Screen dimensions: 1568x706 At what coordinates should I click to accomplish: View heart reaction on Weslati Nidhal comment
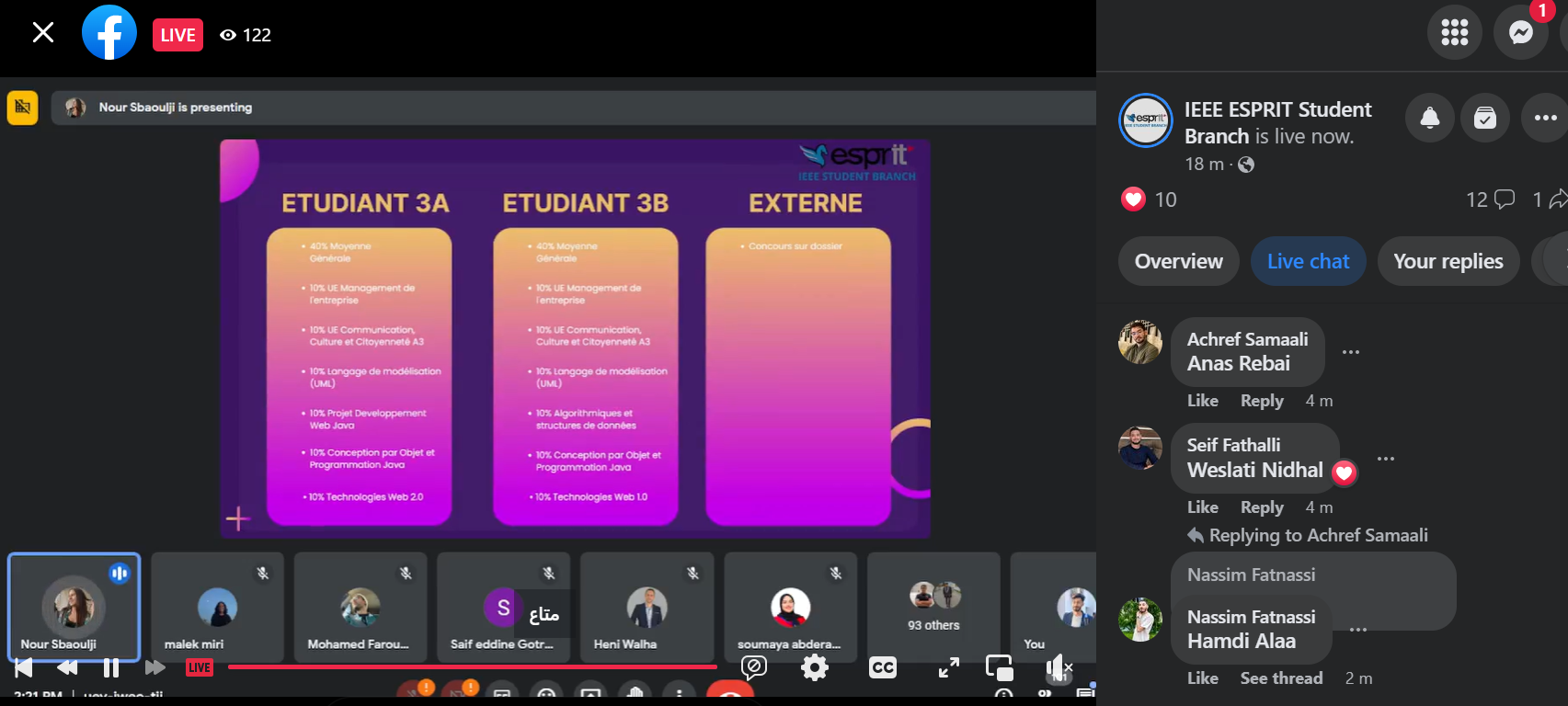tap(1345, 473)
